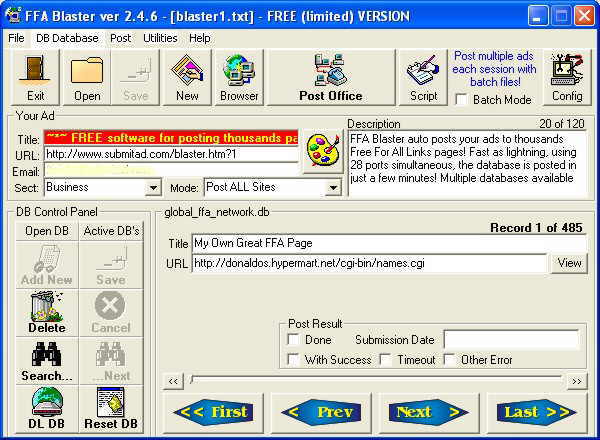Open the Script notepad icon
Image resolution: width=600 pixels, height=440 pixels.
coord(423,77)
